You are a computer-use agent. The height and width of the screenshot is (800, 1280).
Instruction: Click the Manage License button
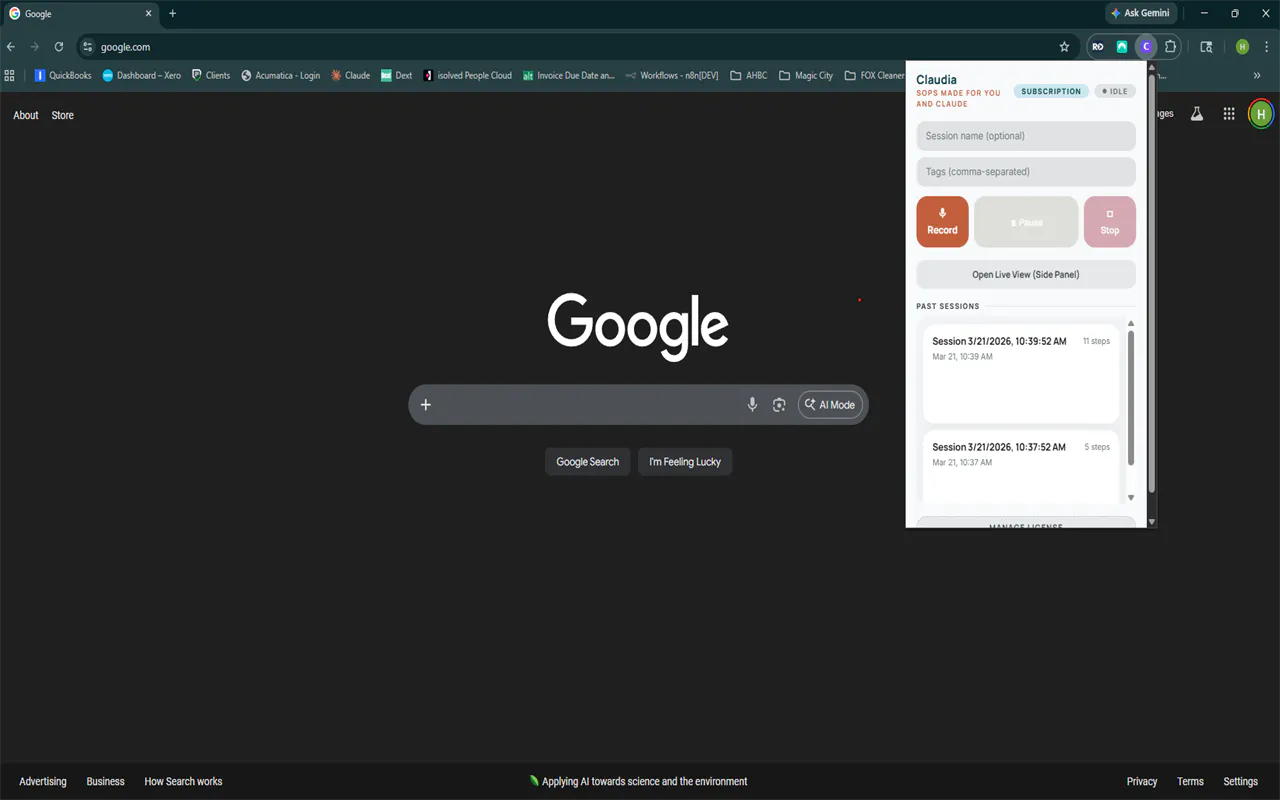coord(1026,523)
